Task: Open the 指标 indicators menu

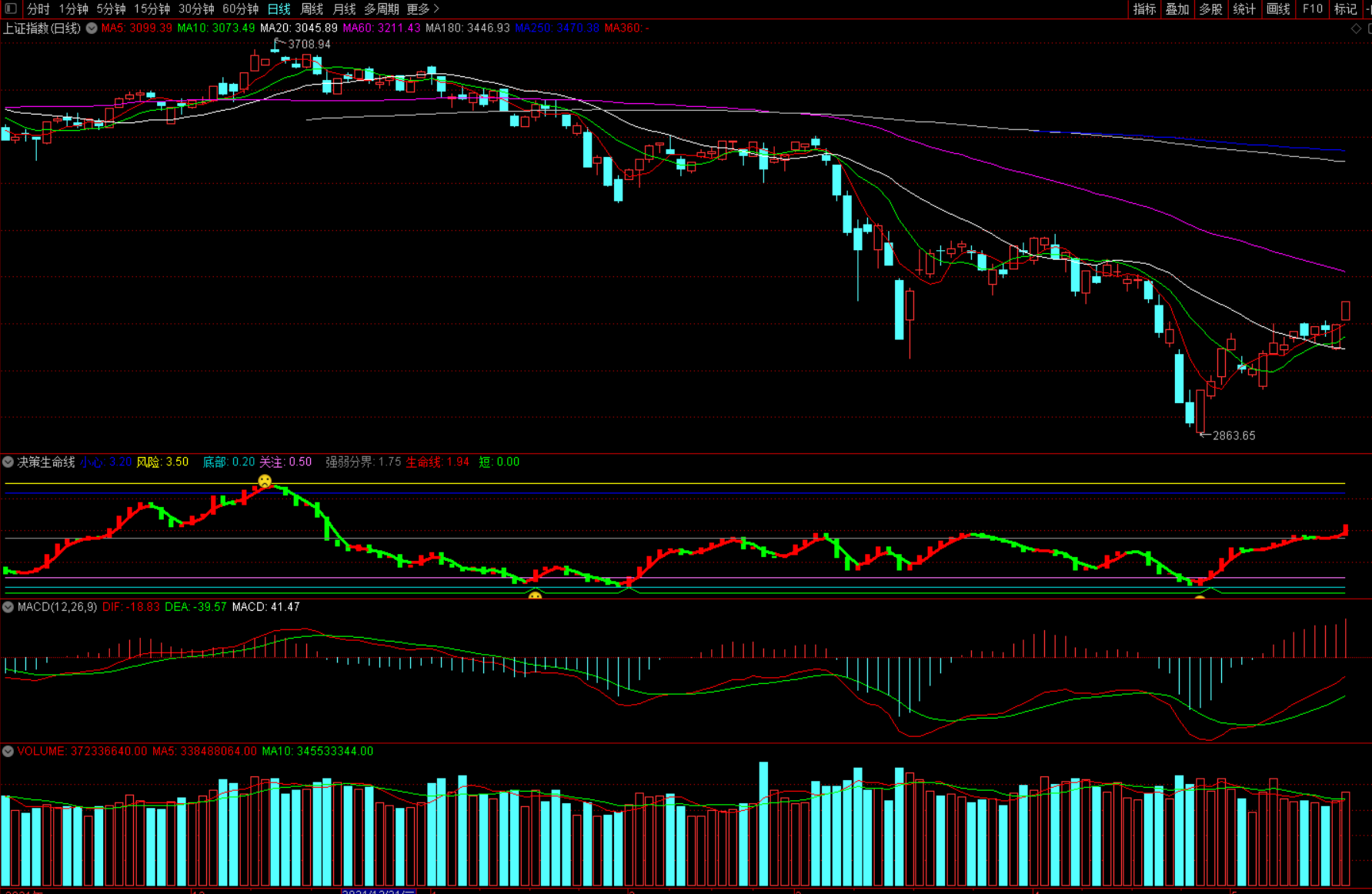Action: (x=1144, y=9)
